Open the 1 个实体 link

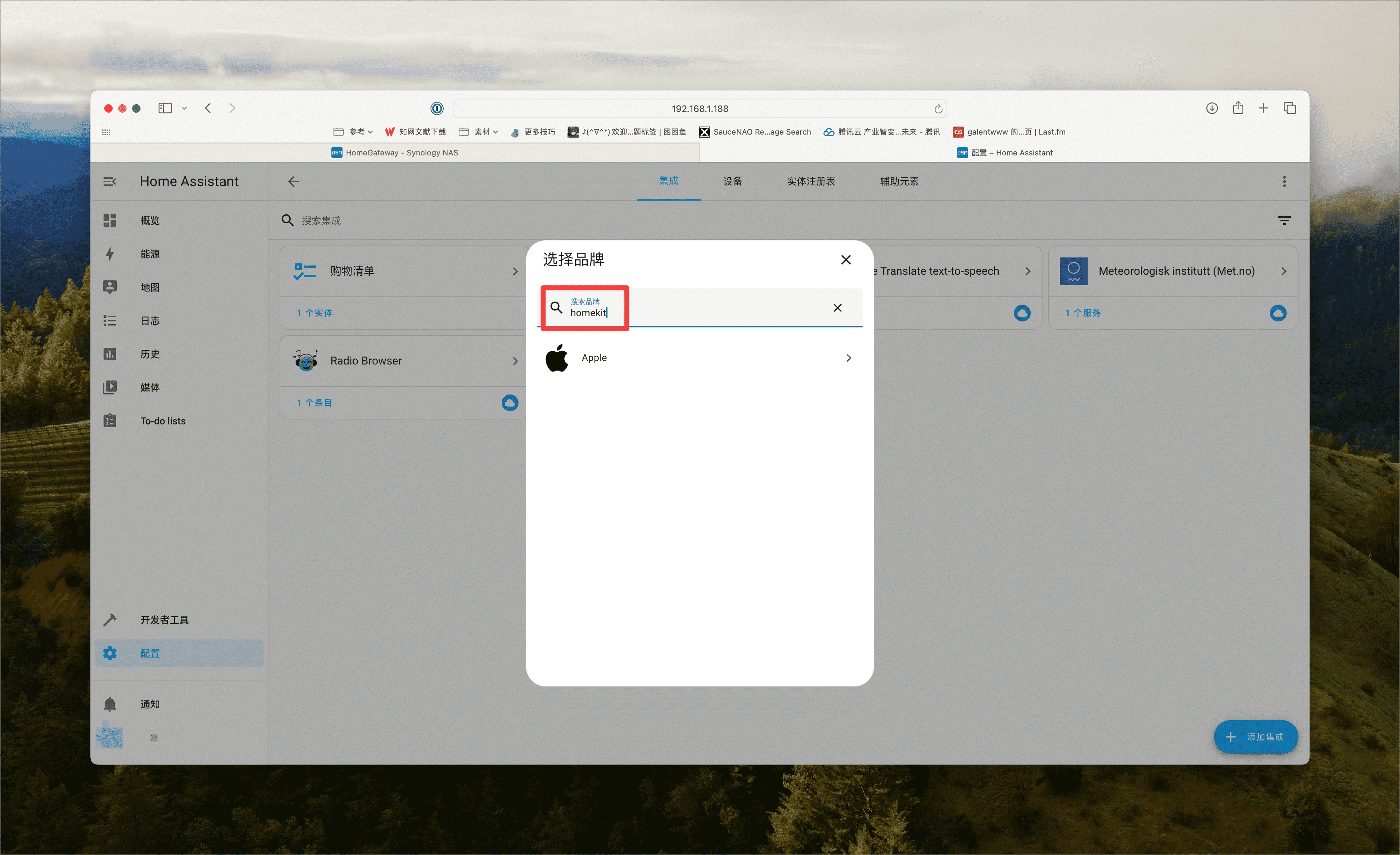(315, 313)
